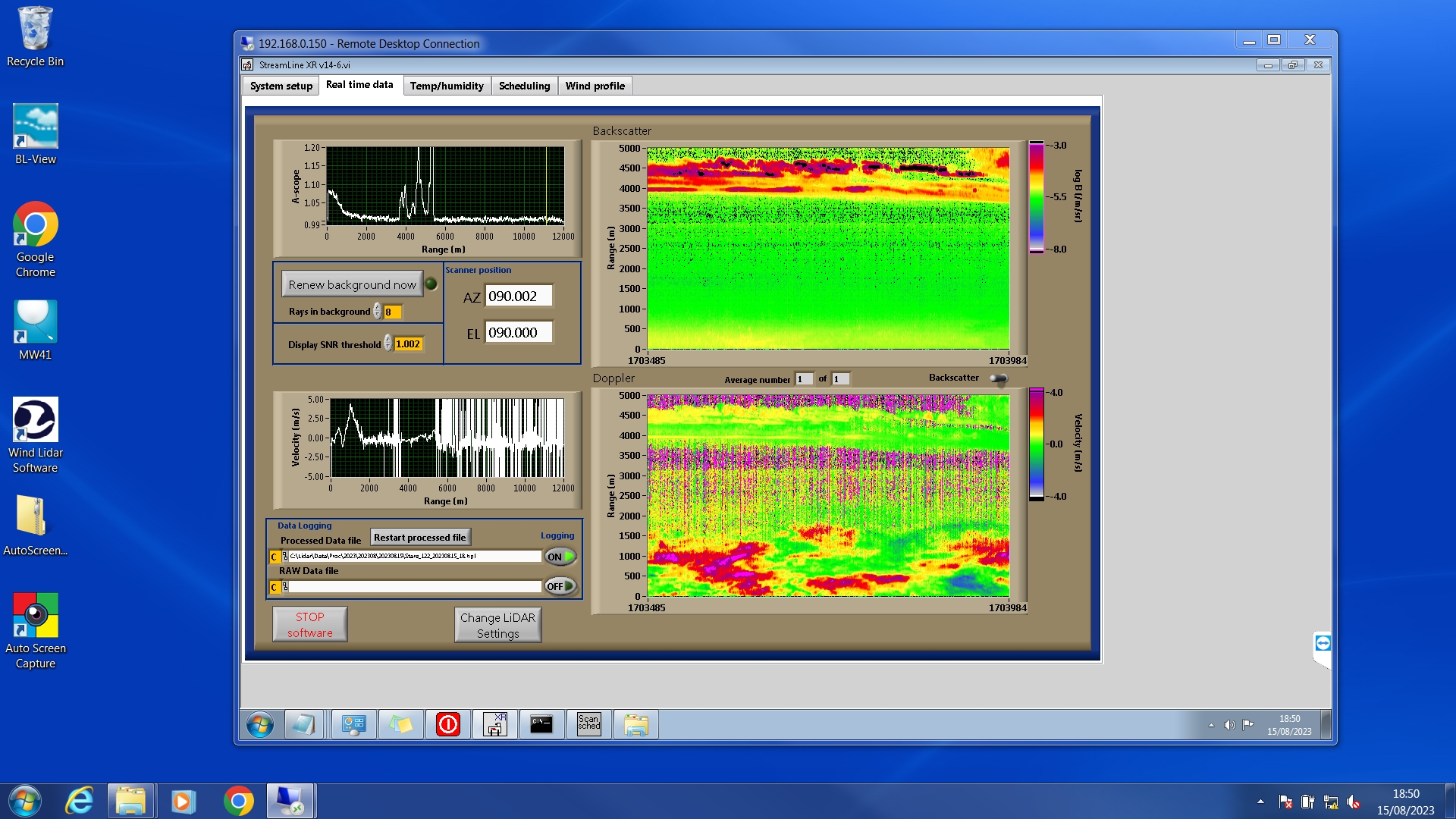Switch to the Wind profile tab
The height and width of the screenshot is (819, 1456).
pyautogui.click(x=595, y=86)
